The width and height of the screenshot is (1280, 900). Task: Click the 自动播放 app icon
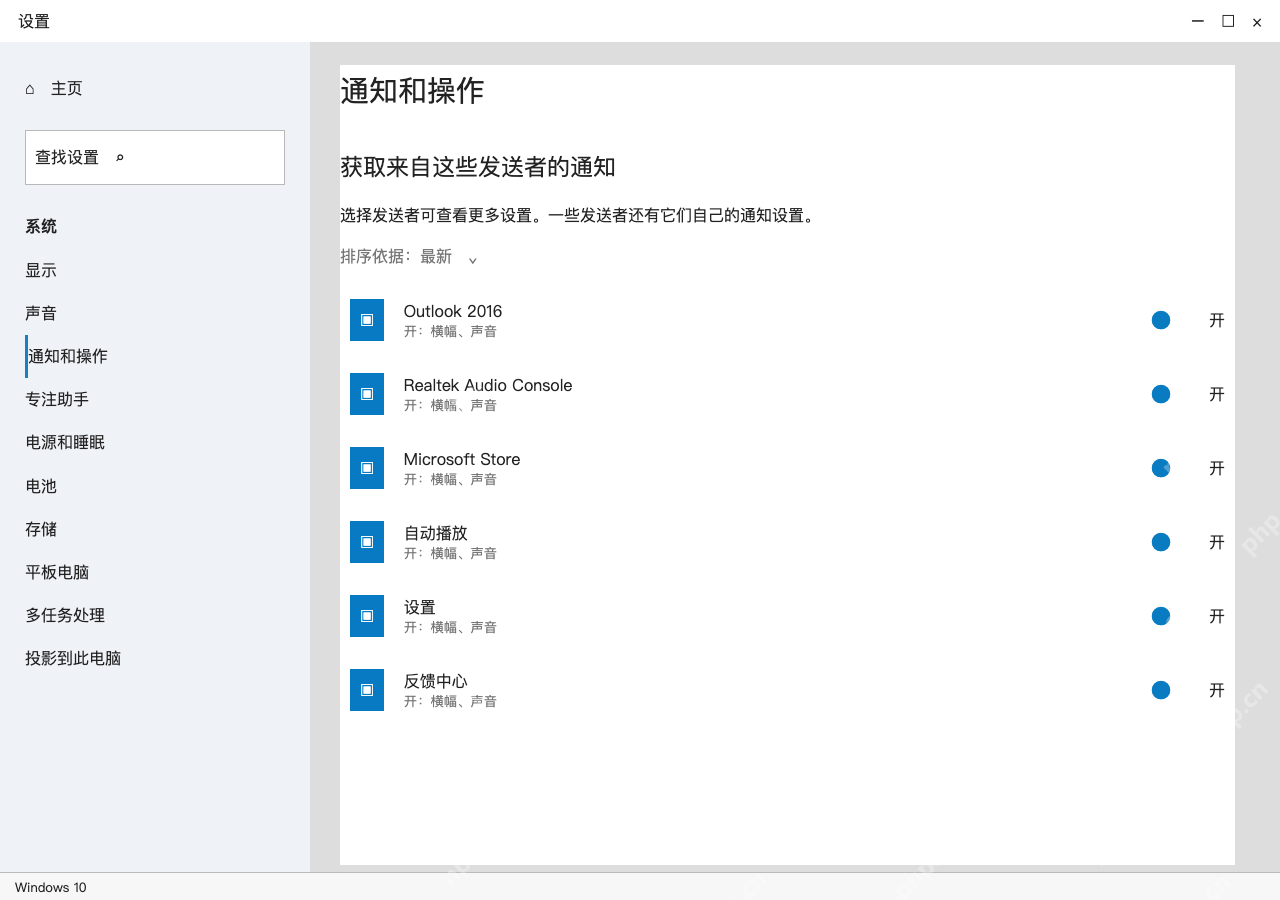click(367, 542)
